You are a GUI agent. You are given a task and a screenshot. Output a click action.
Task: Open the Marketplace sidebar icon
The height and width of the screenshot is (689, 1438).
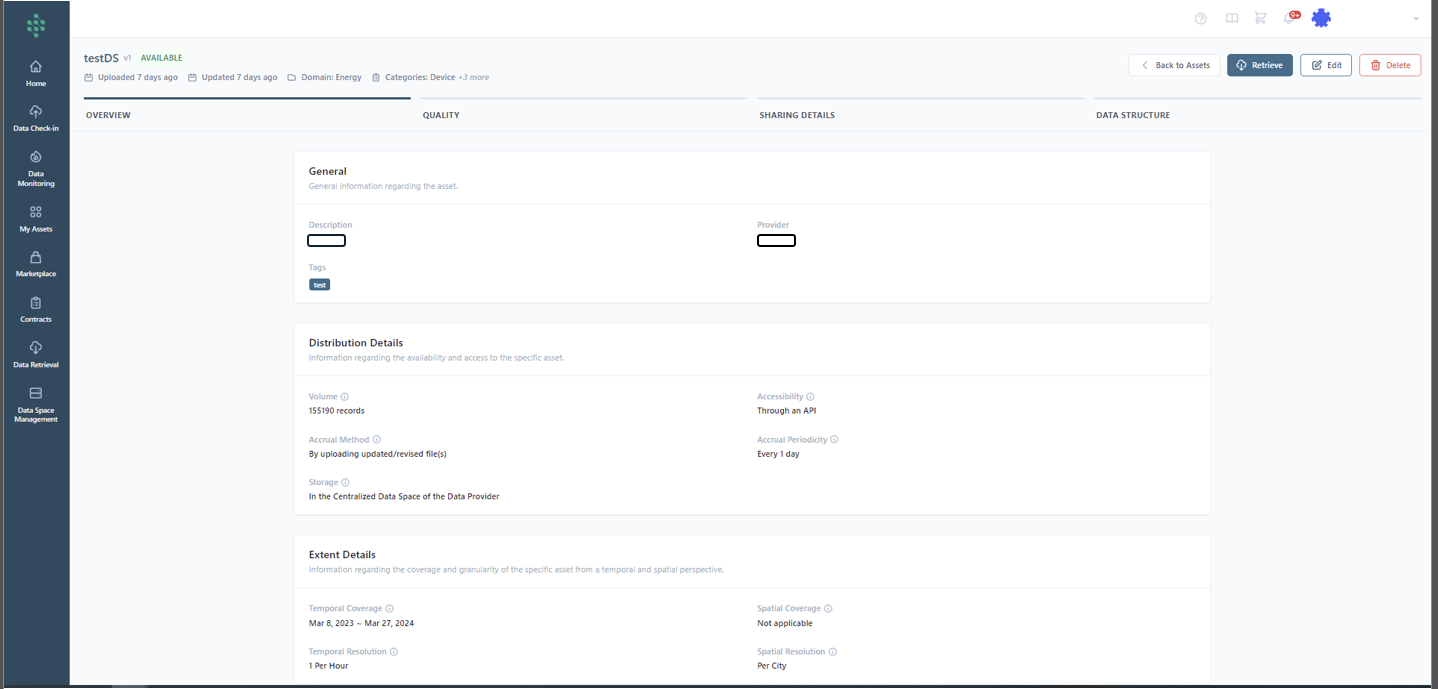(35, 264)
